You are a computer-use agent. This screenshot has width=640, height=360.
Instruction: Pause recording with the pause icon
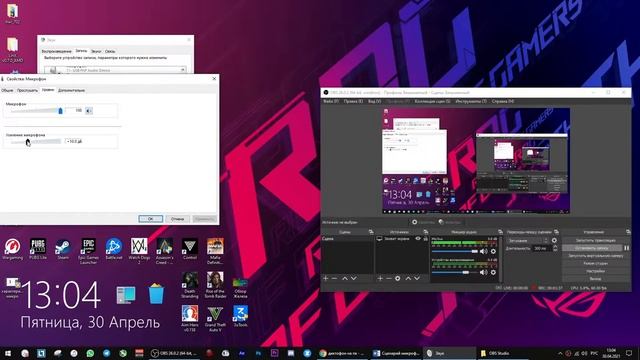(x=627, y=248)
